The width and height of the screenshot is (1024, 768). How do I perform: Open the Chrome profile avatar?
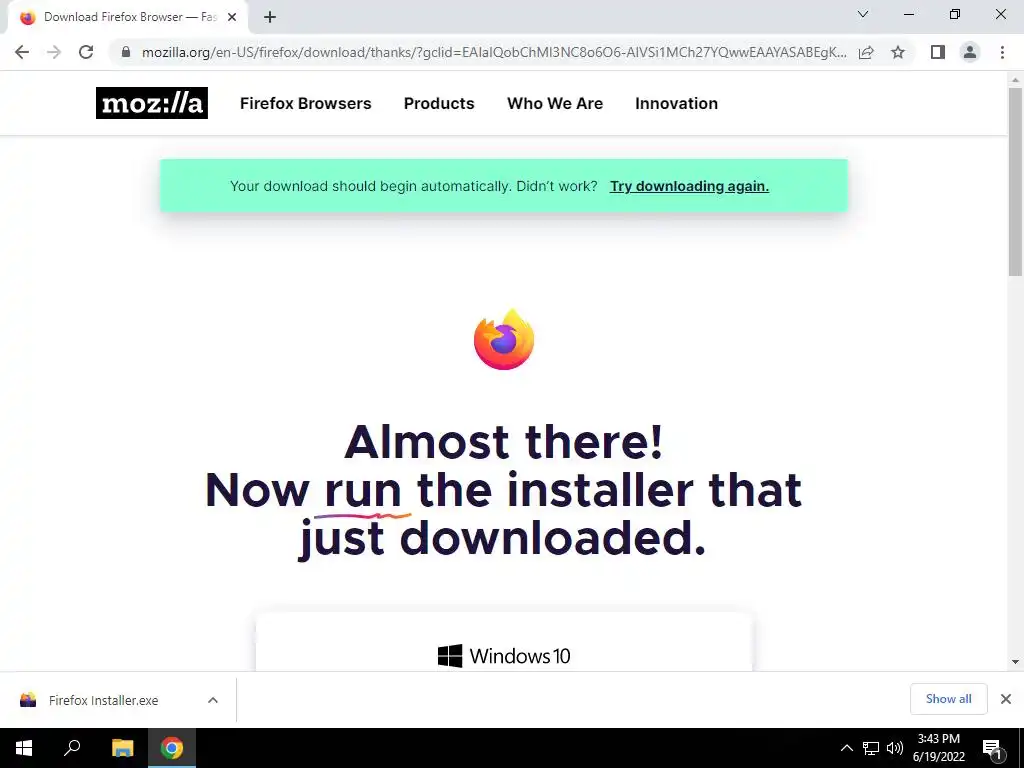tap(970, 52)
